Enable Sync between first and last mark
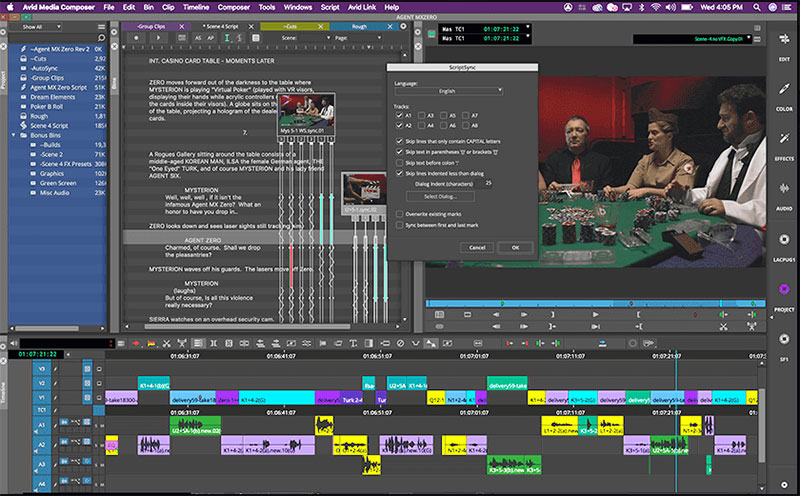 click(x=399, y=225)
